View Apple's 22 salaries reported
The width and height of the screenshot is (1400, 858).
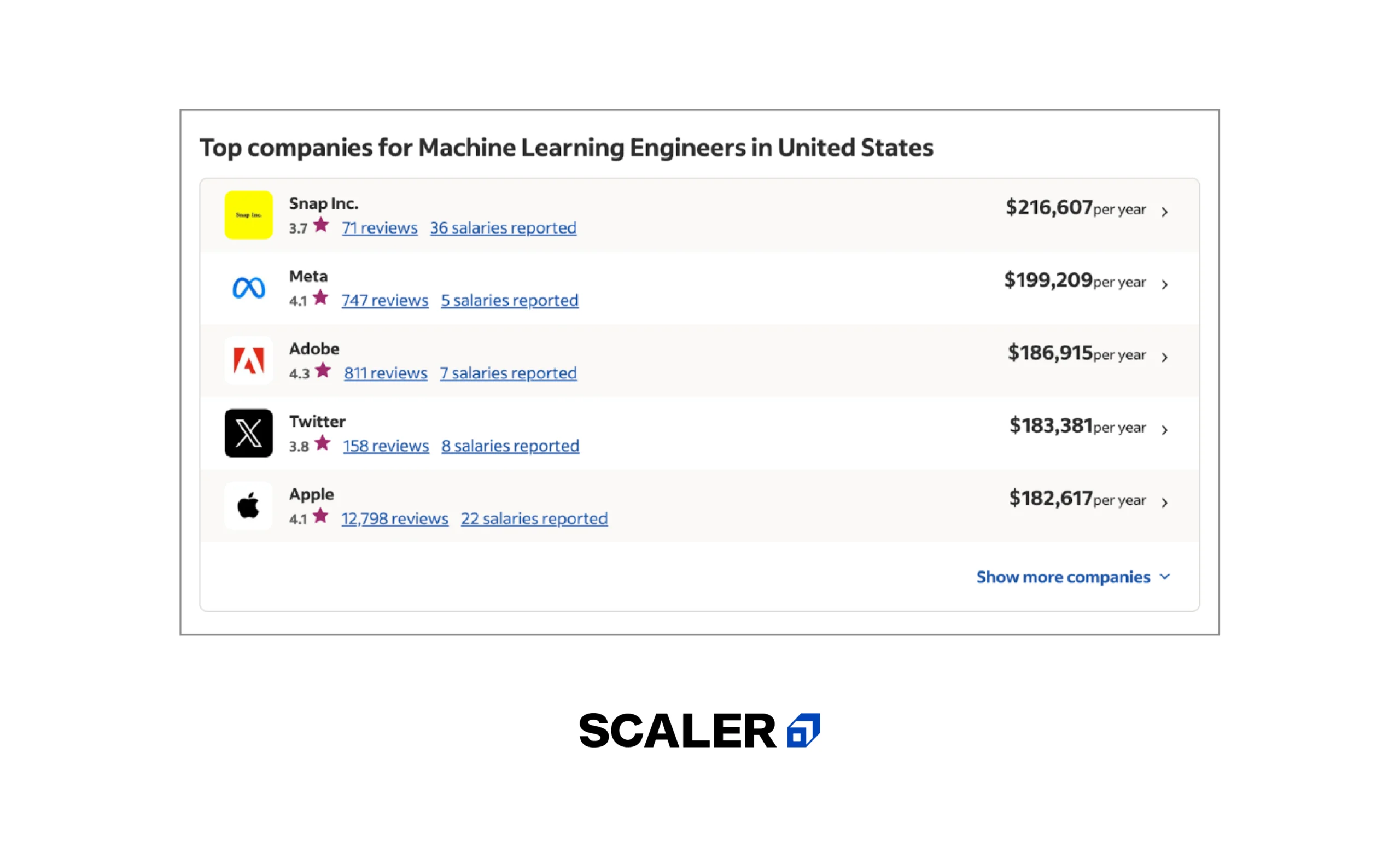tap(534, 519)
